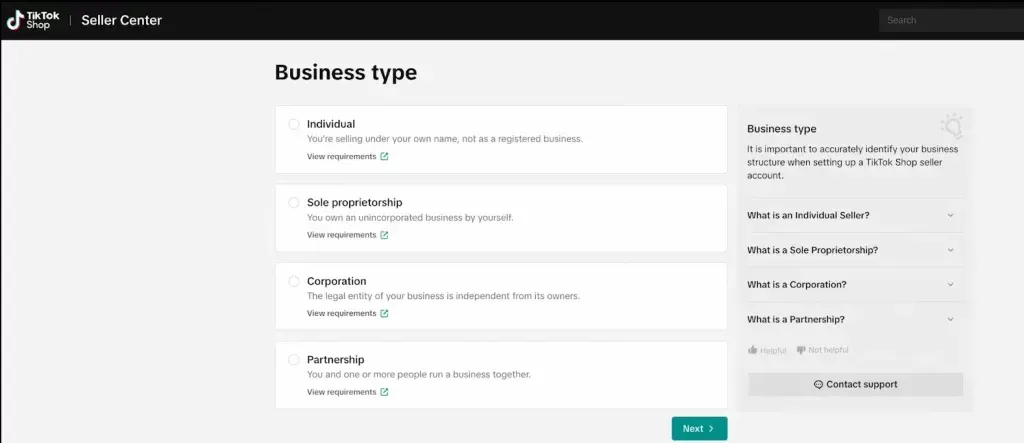This screenshot has height=443, width=1024.
Task: Select the Sole proprietorship radio button
Action: pyautogui.click(x=294, y=202)
